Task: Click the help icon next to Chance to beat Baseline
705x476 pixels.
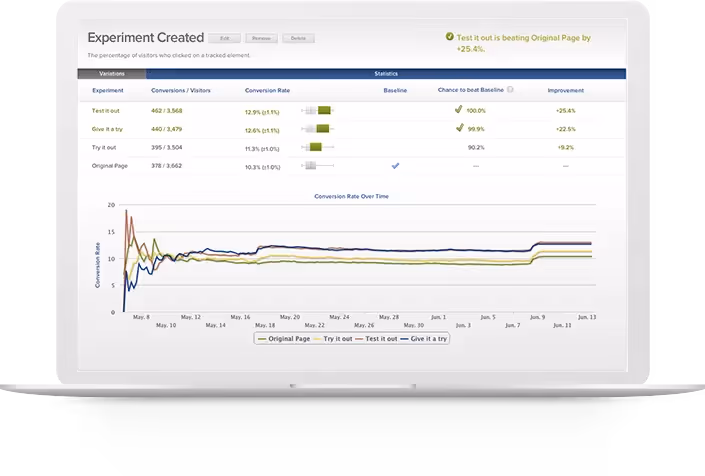Action: 510,89
